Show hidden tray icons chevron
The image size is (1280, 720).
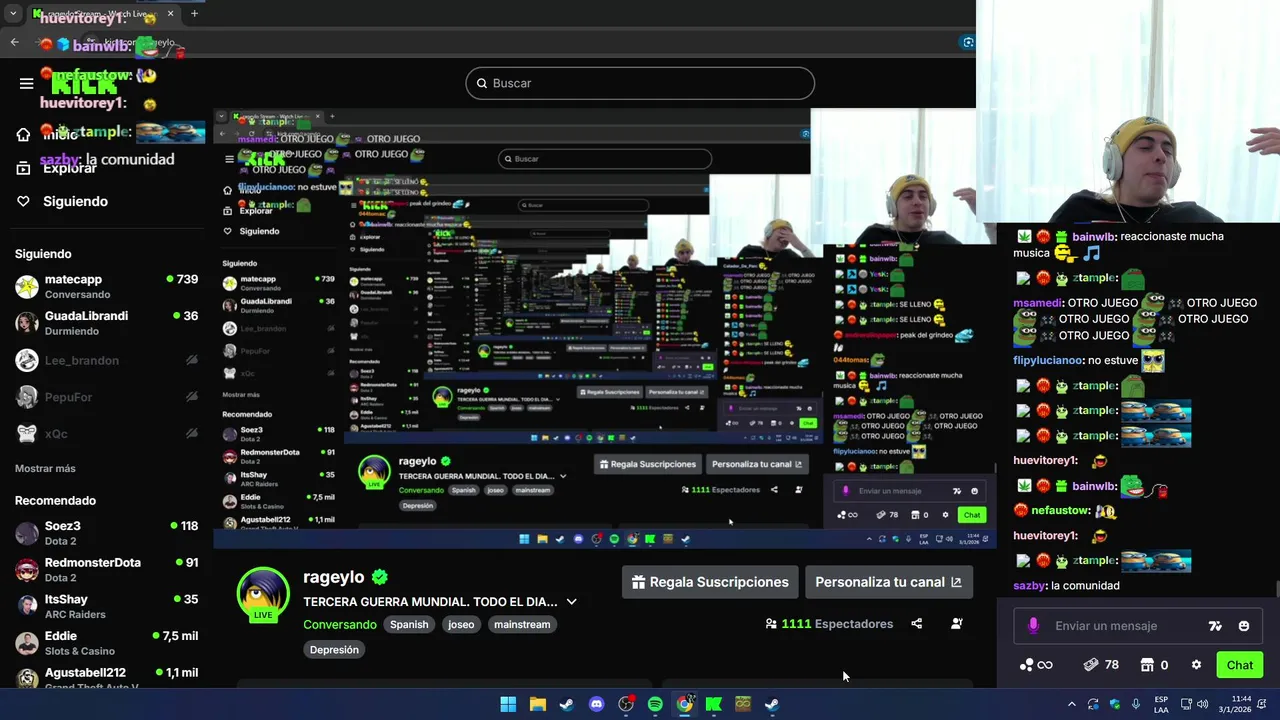coord(1071,704)
